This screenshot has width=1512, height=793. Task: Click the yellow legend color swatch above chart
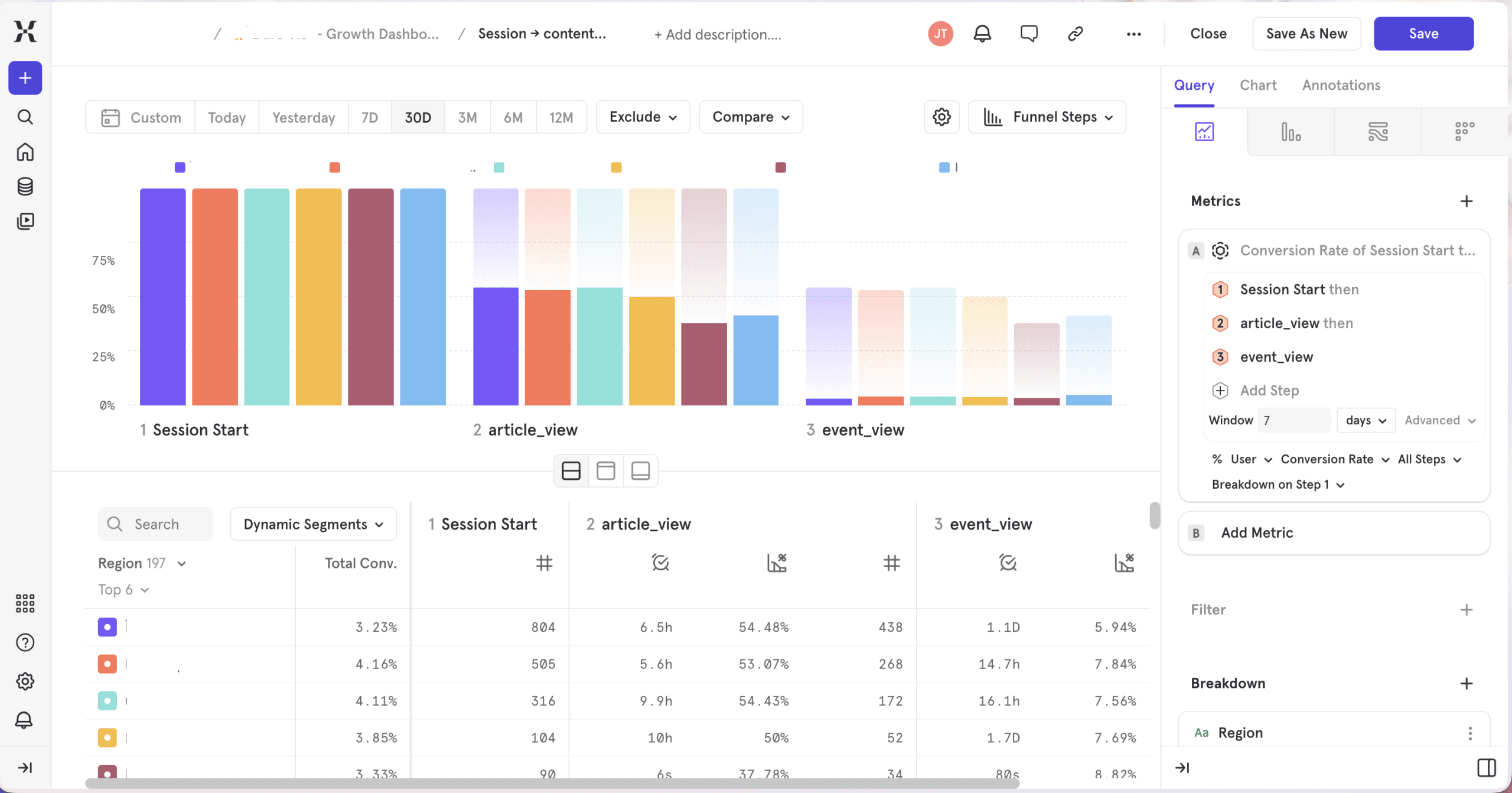616,168
